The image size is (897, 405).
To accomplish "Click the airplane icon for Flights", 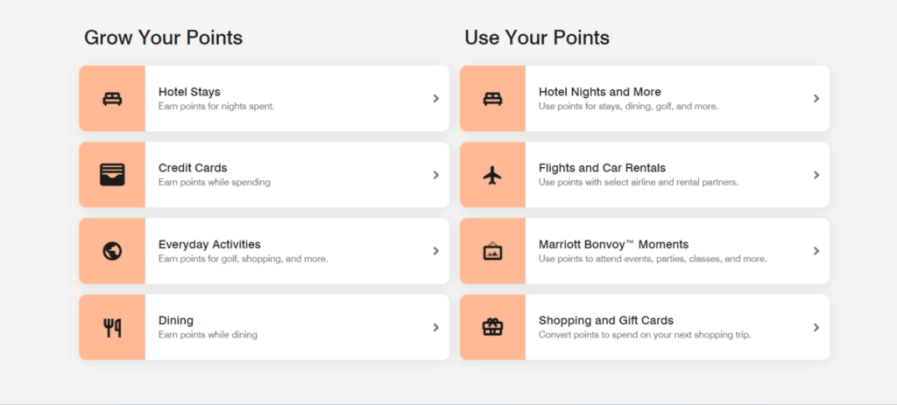I will pos(492,174).
